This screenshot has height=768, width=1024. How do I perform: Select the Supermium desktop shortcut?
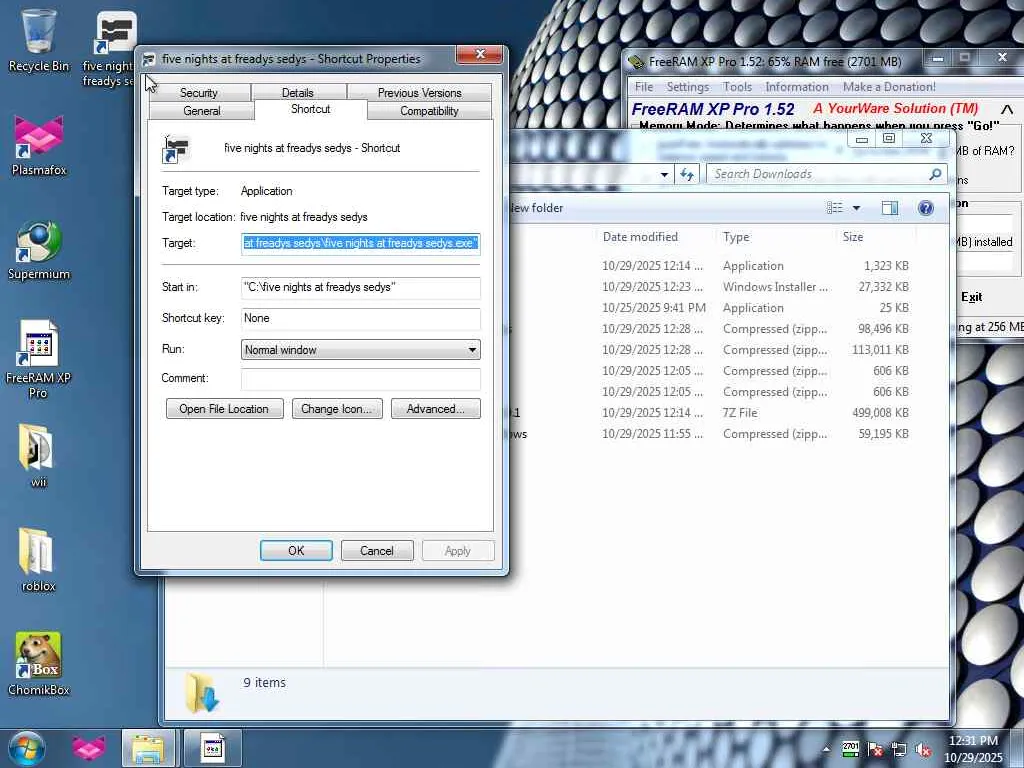click(39, 250)
